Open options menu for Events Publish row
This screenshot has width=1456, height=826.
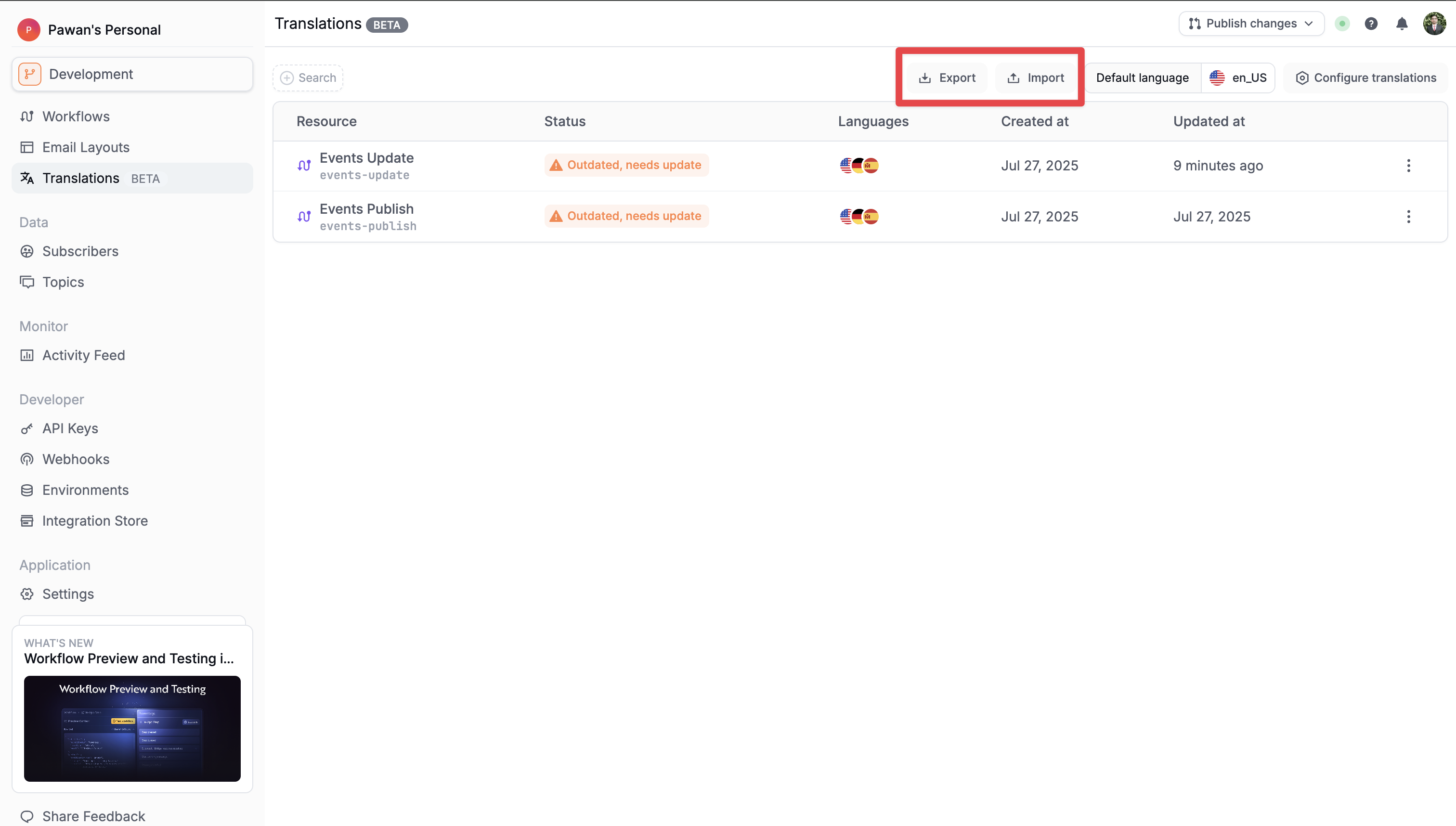(1409, 216)
